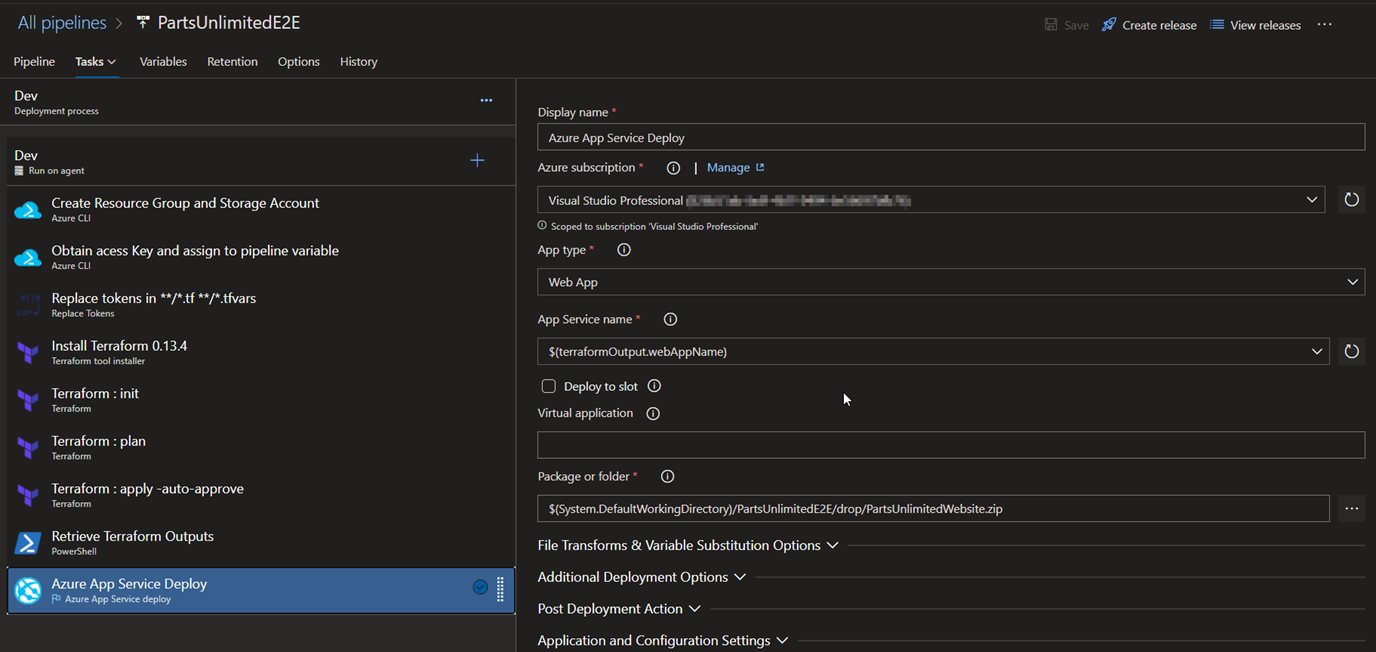Switch to the History tab
This screenshot has height=652, width=1376.
359,62
